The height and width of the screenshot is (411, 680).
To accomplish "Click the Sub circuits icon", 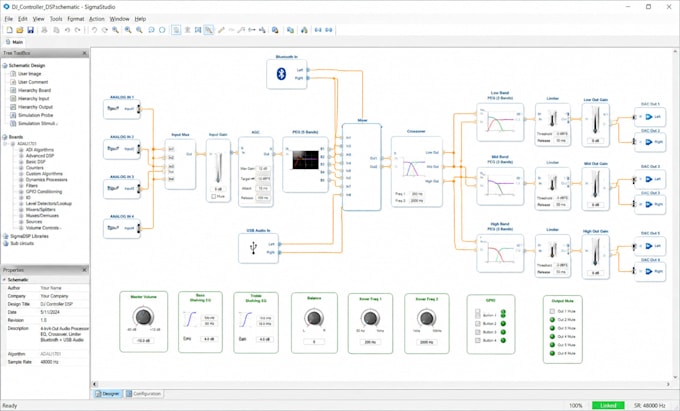I will [x=6, y=243].
